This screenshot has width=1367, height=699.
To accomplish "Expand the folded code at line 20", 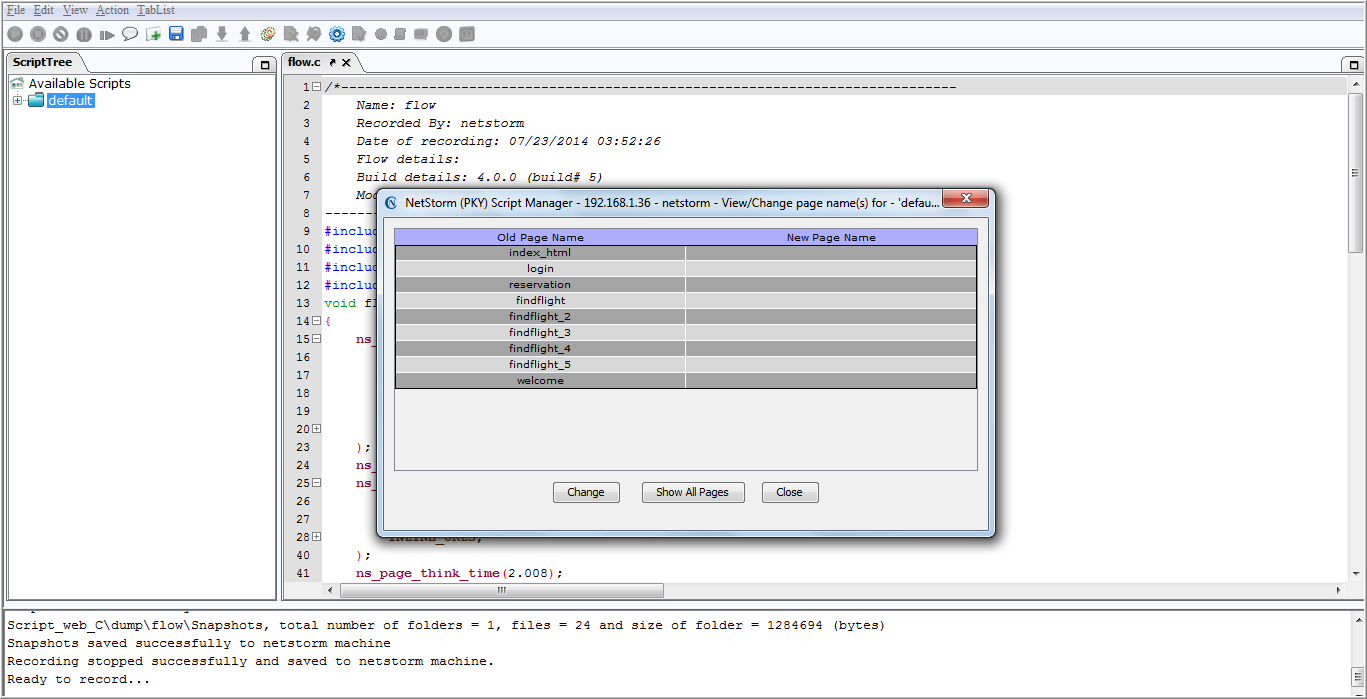I will [x=316, y=429].
